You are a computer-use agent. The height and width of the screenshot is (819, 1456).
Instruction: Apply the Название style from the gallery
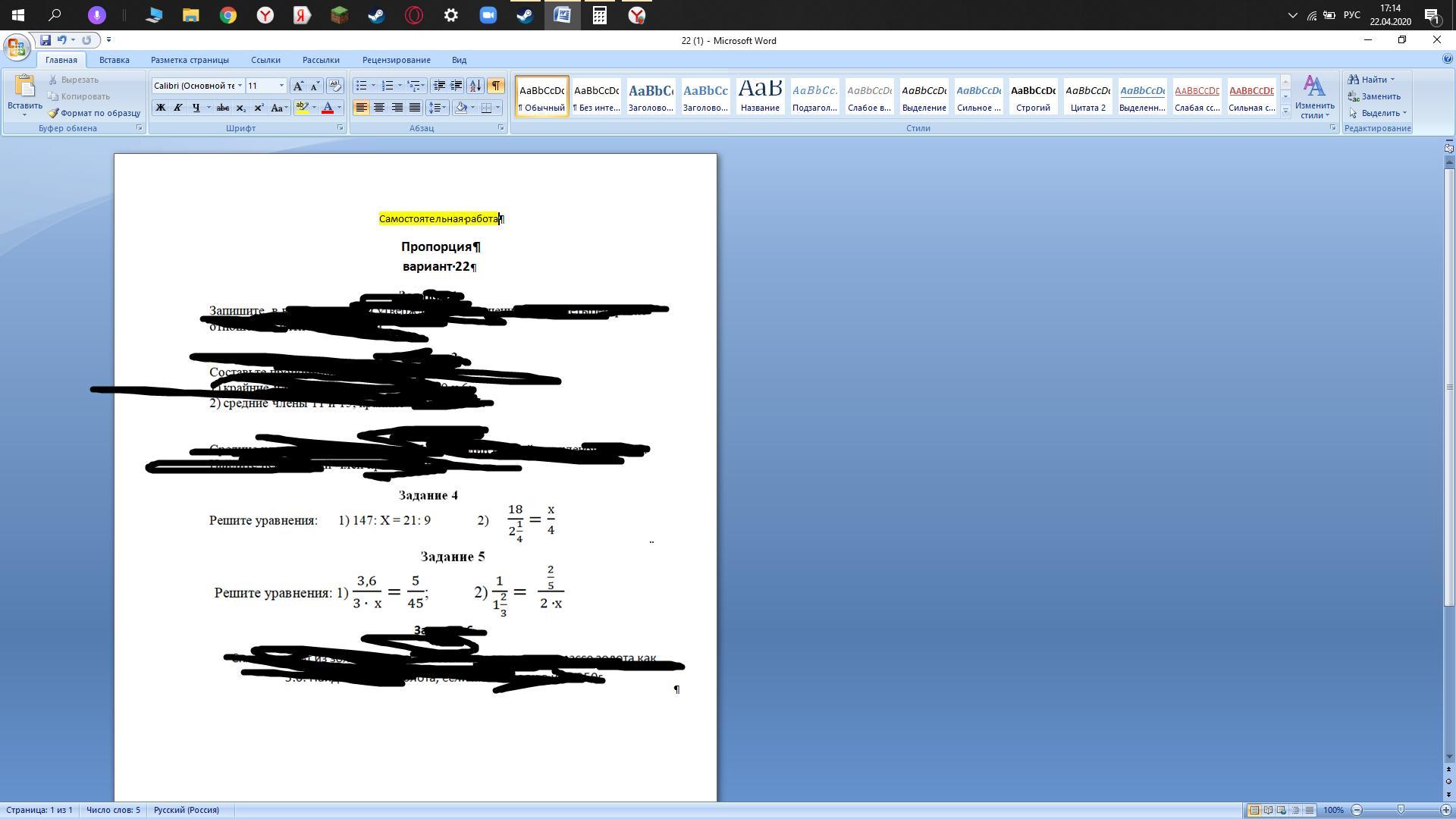[x=760, y=96]
